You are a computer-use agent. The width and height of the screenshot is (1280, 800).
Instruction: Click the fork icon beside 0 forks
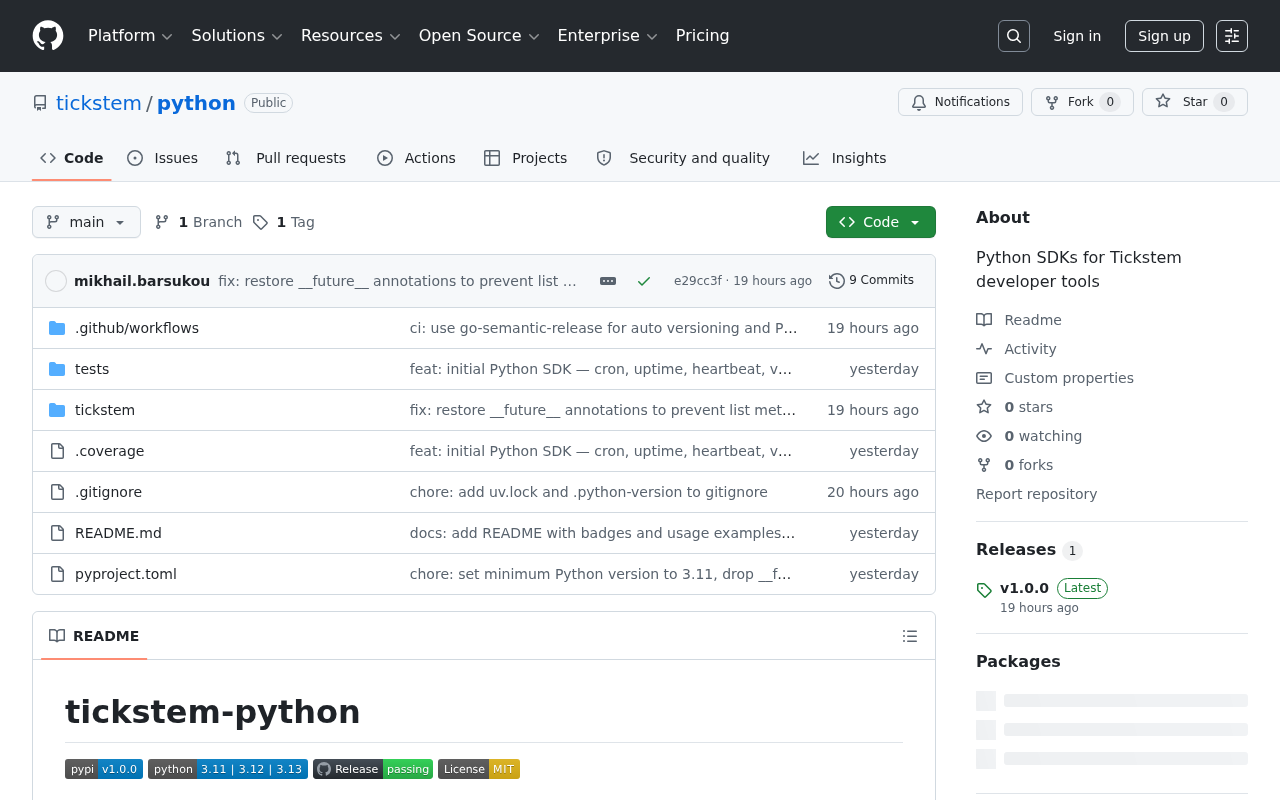point(984,465)
